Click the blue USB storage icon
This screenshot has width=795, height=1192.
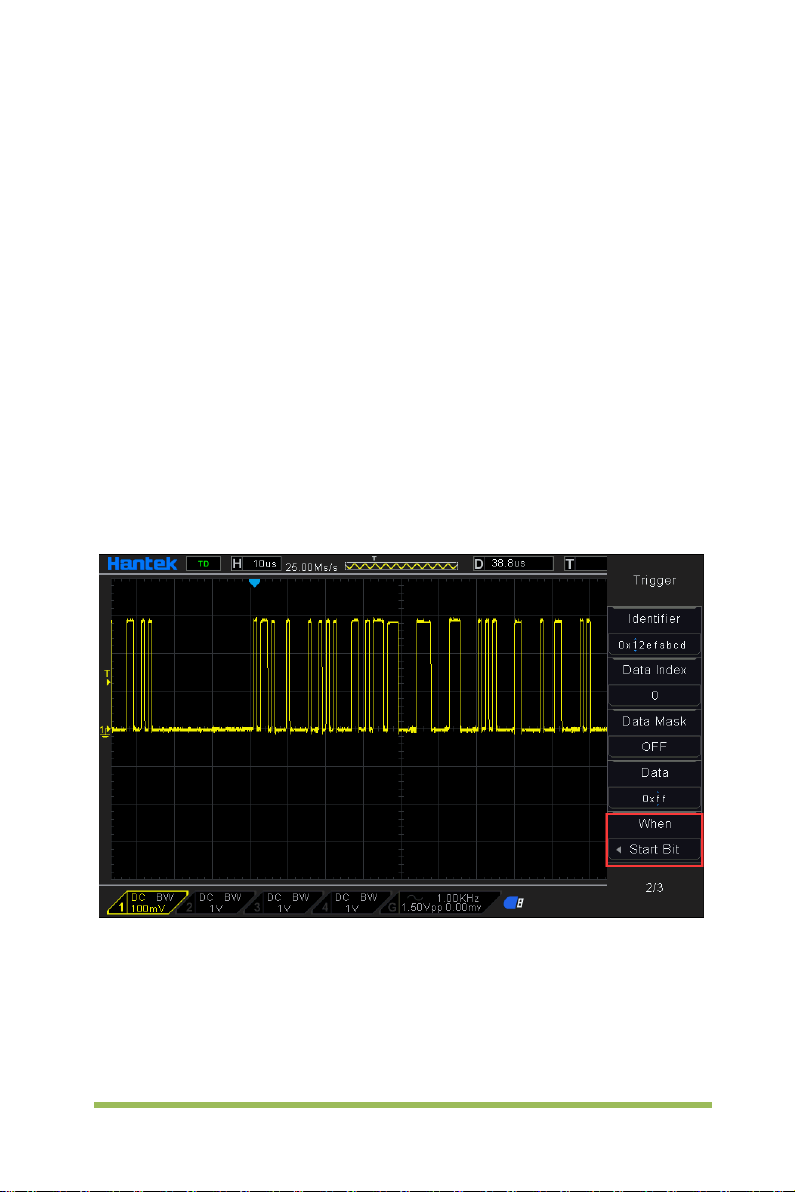[x=514, y=903]
